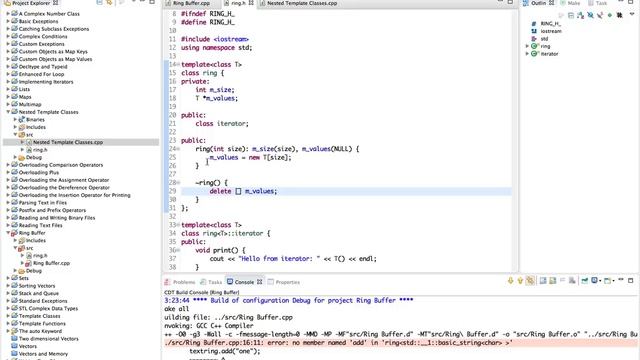Image resolution: width=640 pixels, height=360 pixels.
Task: Toggle Show Error in Editor in the Console toolbar
Action: pos(530,281)
